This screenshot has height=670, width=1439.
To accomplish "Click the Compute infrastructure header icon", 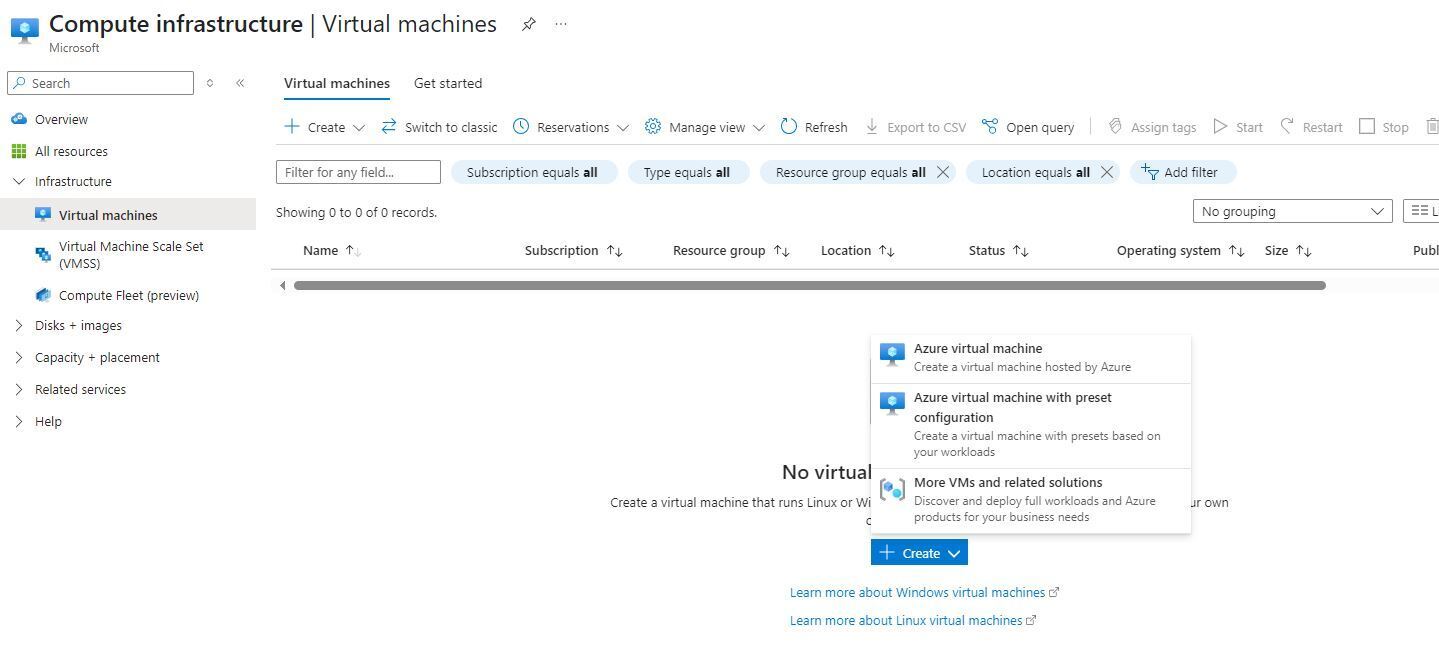I will (24, 30).
